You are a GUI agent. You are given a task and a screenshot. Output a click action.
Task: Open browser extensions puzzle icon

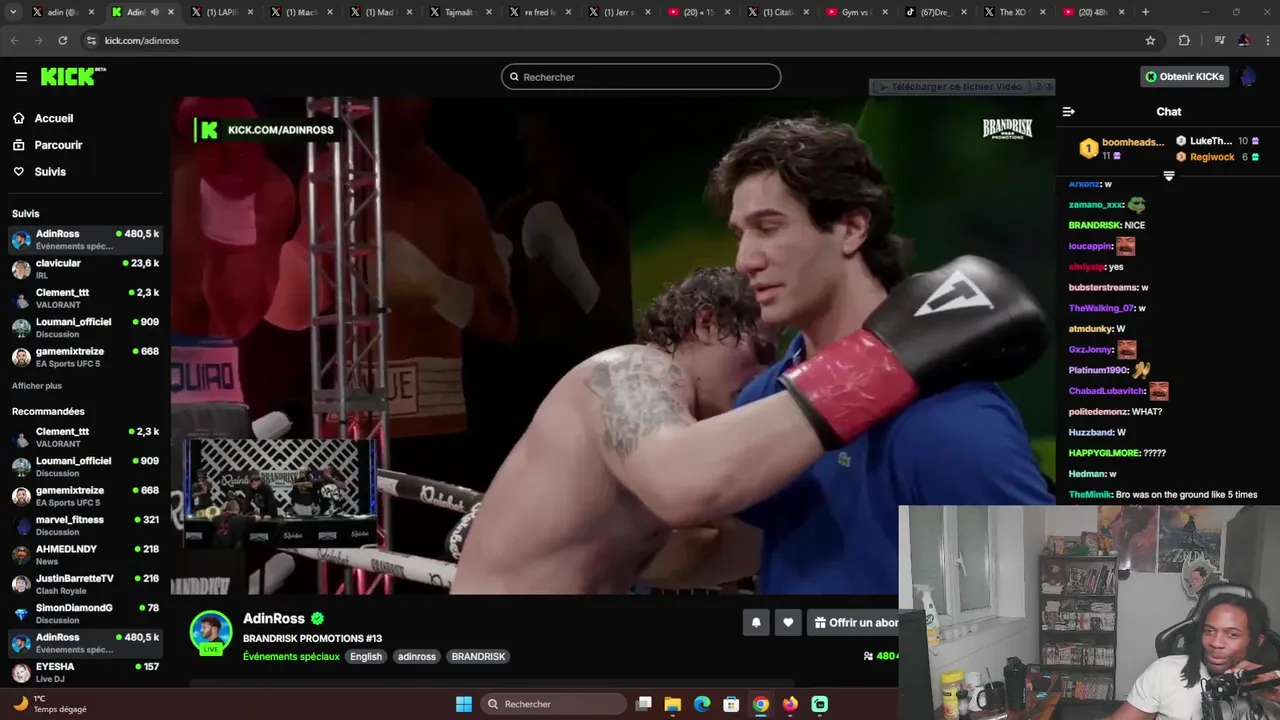(1184, 40)
